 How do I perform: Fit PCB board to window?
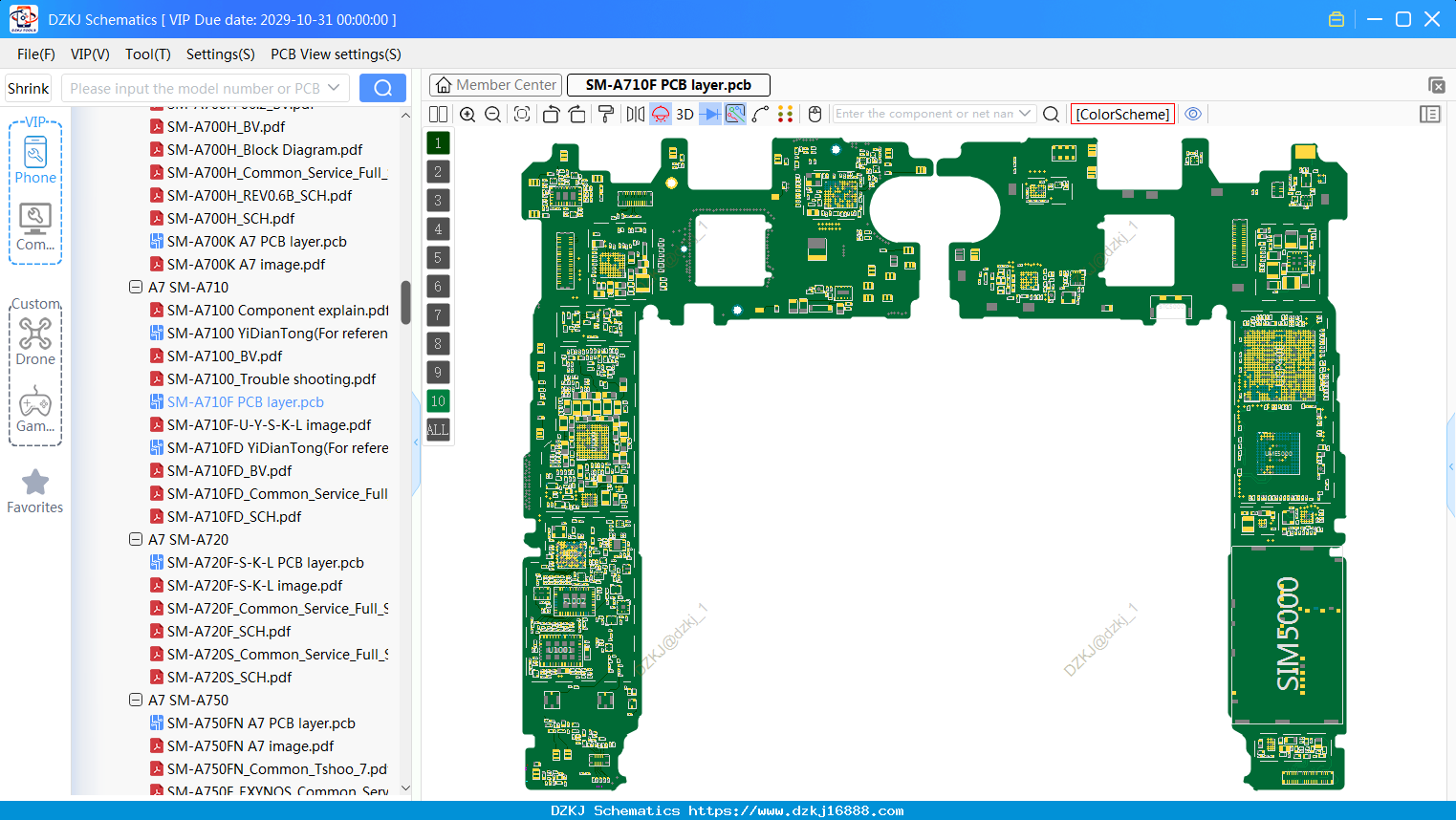(522, 114)
